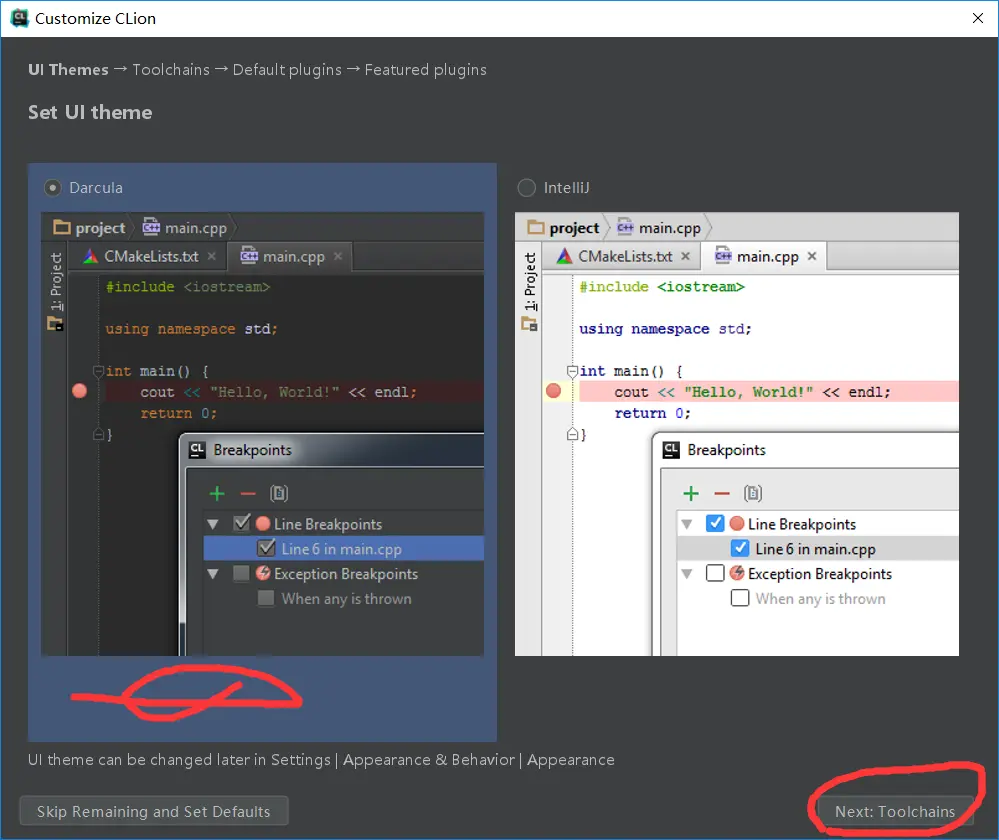Image resolution: width=999 pixels, height=840 pixels.
Task: Toggle When any is thrown checkbox, Darcula preview
Action: coord(266,598)
